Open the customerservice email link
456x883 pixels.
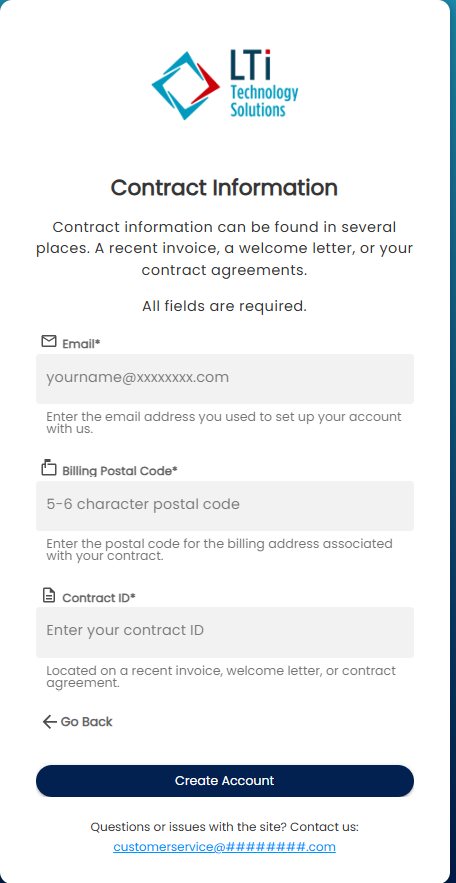tap(224, 846)
